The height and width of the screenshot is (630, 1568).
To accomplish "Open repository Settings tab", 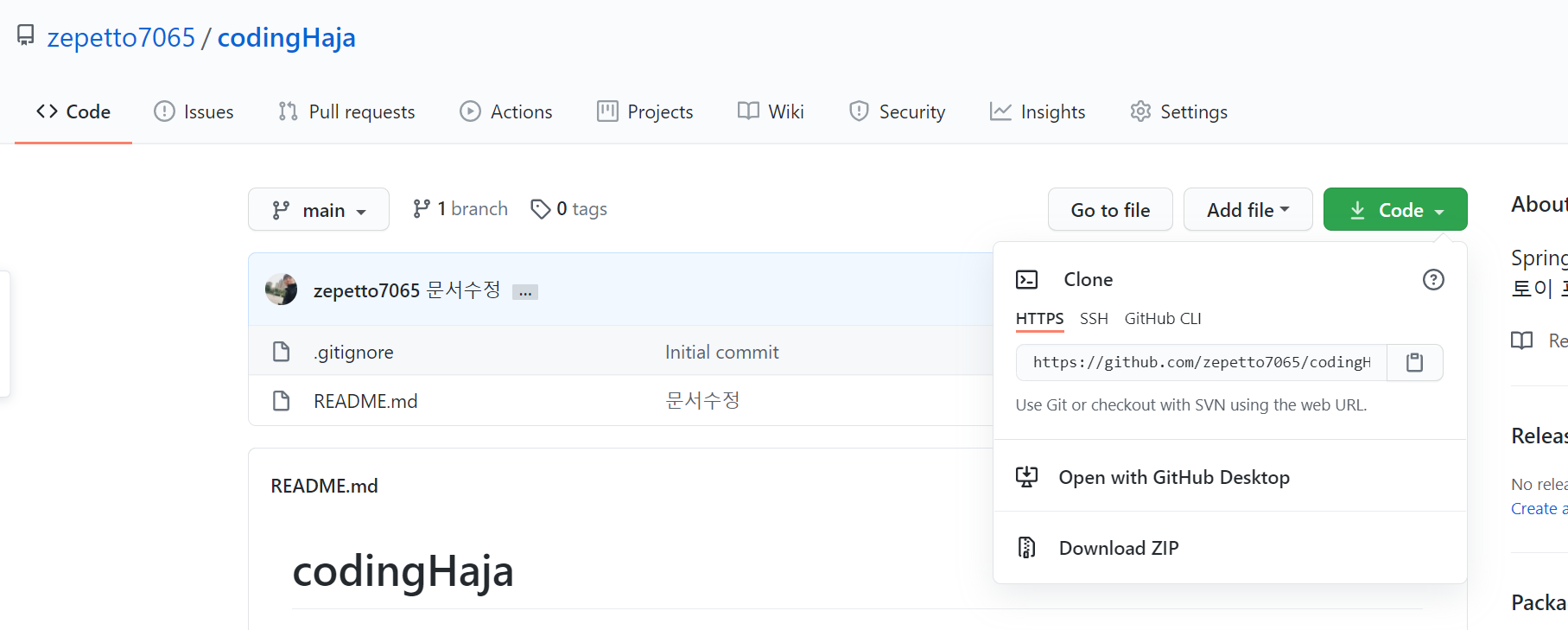I will 1178,111.
